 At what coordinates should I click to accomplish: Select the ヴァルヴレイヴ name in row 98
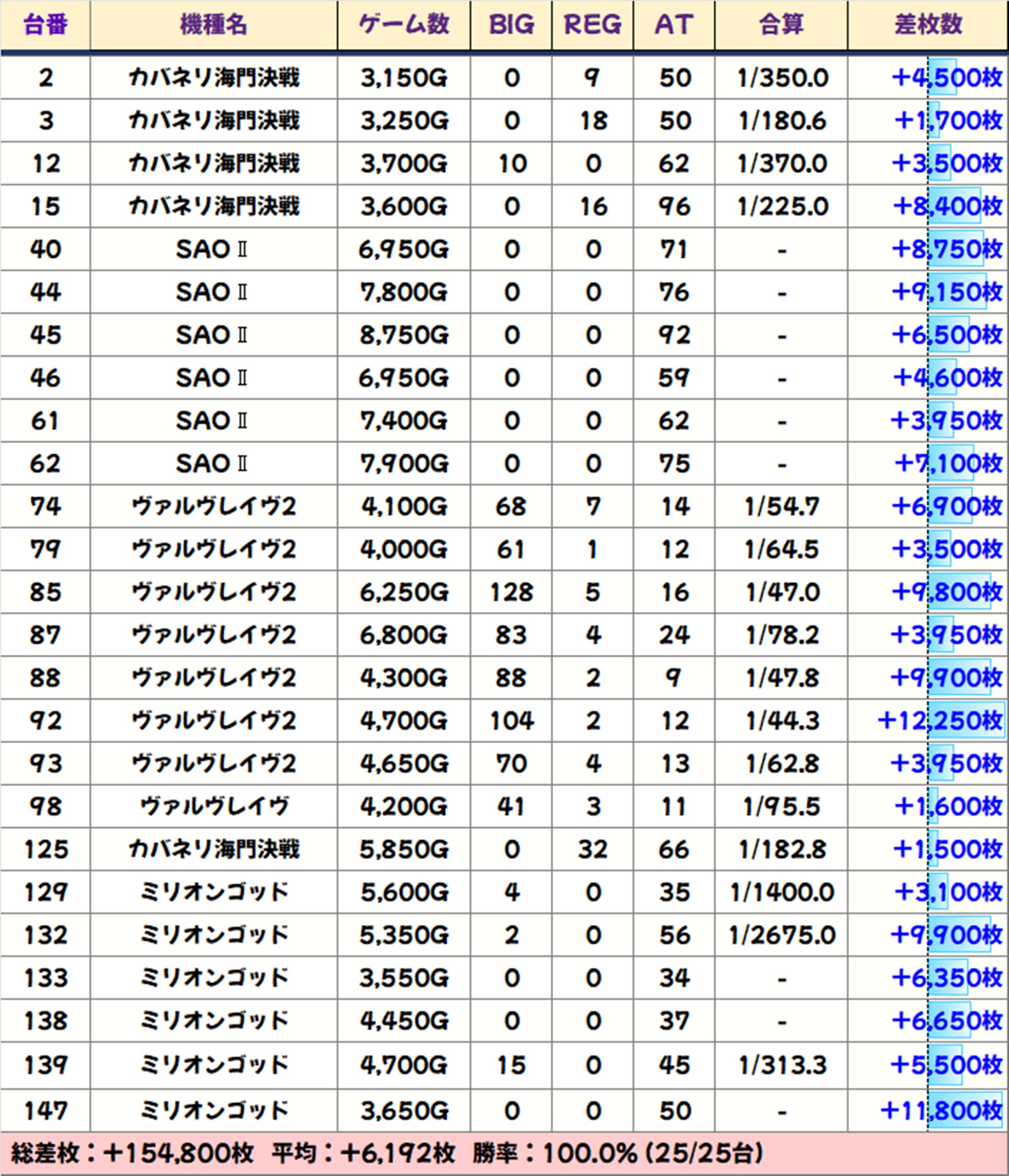tap(214, 807)
